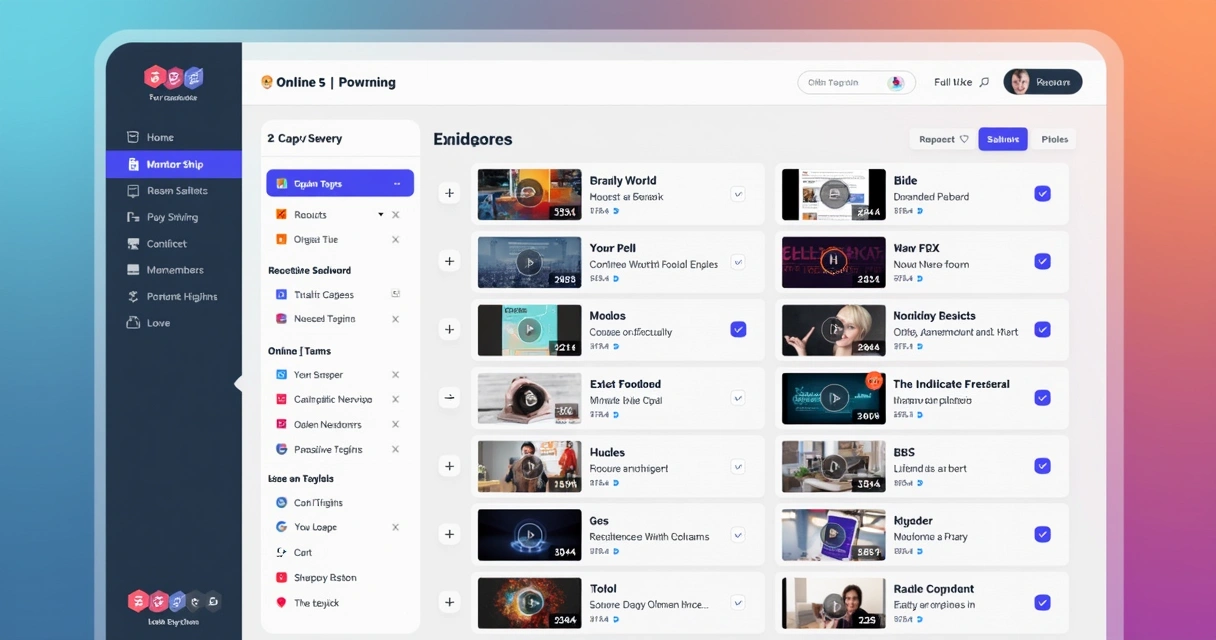The width and height of the screenshot is (1216, 640).
Task: Click the blue Saltrave button
Action: coord(1004,139)
